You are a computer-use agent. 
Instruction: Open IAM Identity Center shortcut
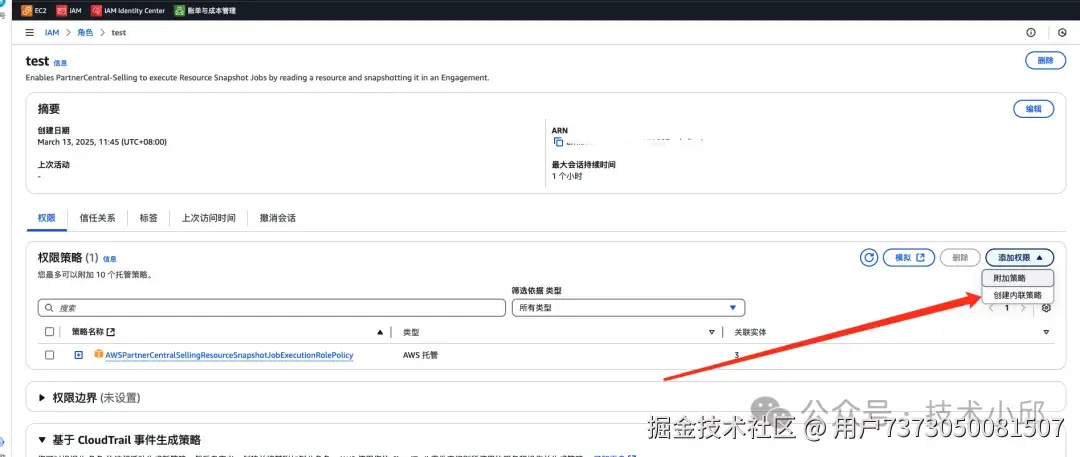(x=127, y=10)
